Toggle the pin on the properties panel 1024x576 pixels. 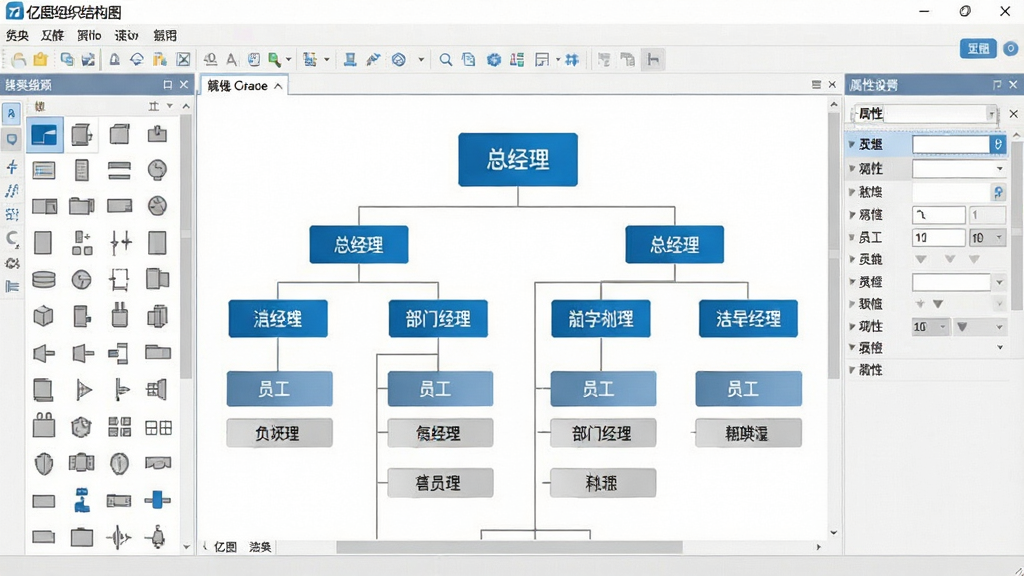click(997, 85)
